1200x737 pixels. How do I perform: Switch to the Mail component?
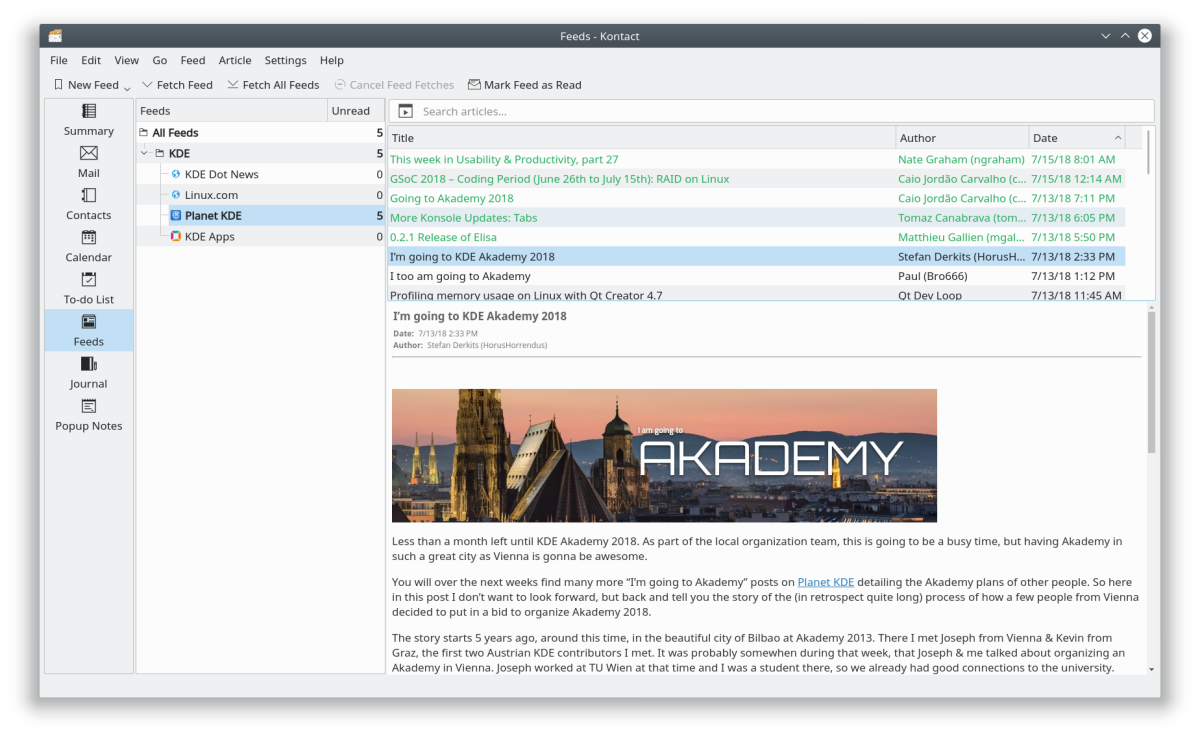click(x=89, y=162)
